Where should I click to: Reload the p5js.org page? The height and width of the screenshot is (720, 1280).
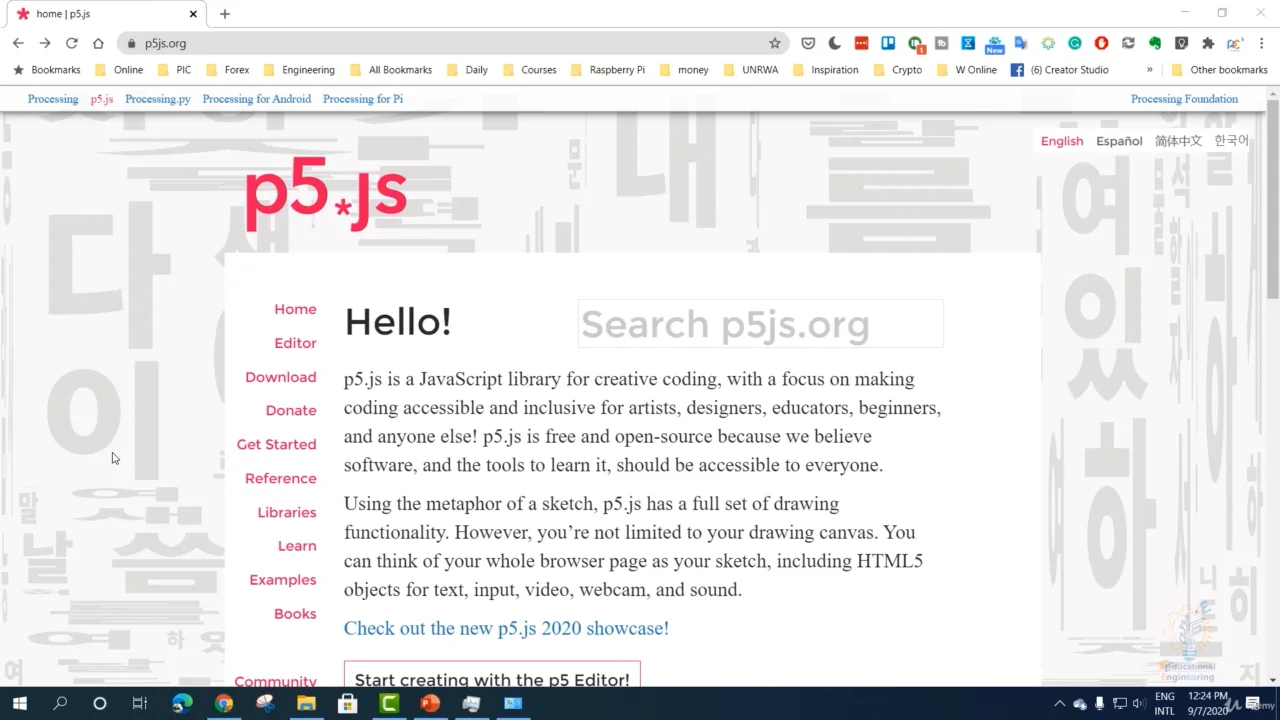tap(72, 43)
